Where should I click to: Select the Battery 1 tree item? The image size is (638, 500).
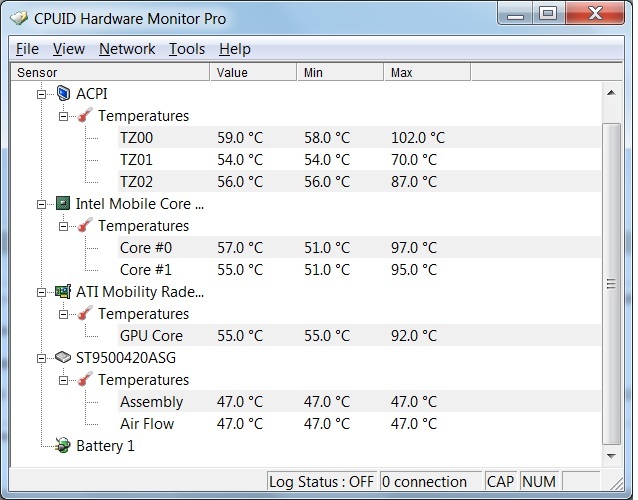coord(105,445)
